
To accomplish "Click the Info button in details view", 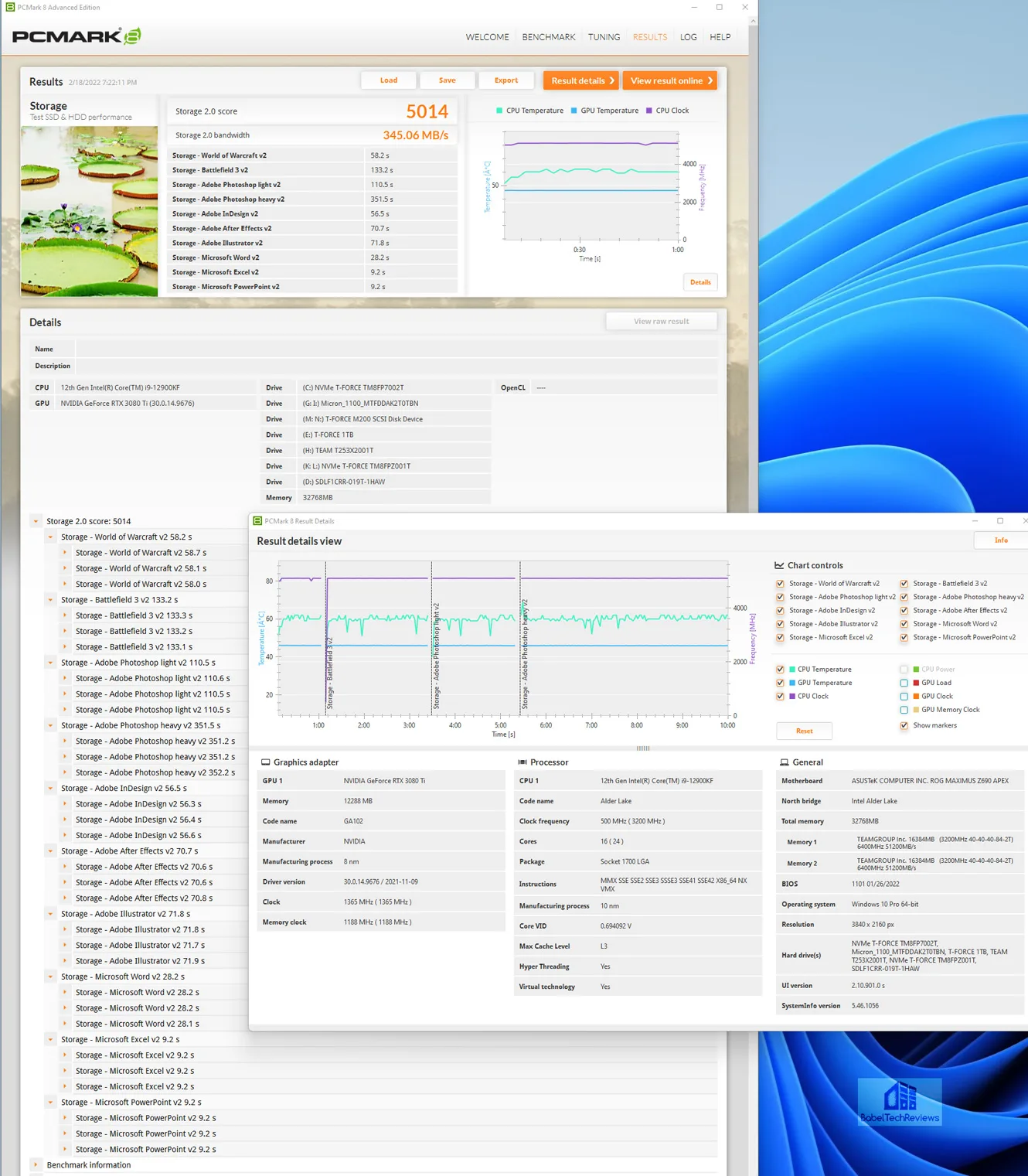I will (1001, 540).
